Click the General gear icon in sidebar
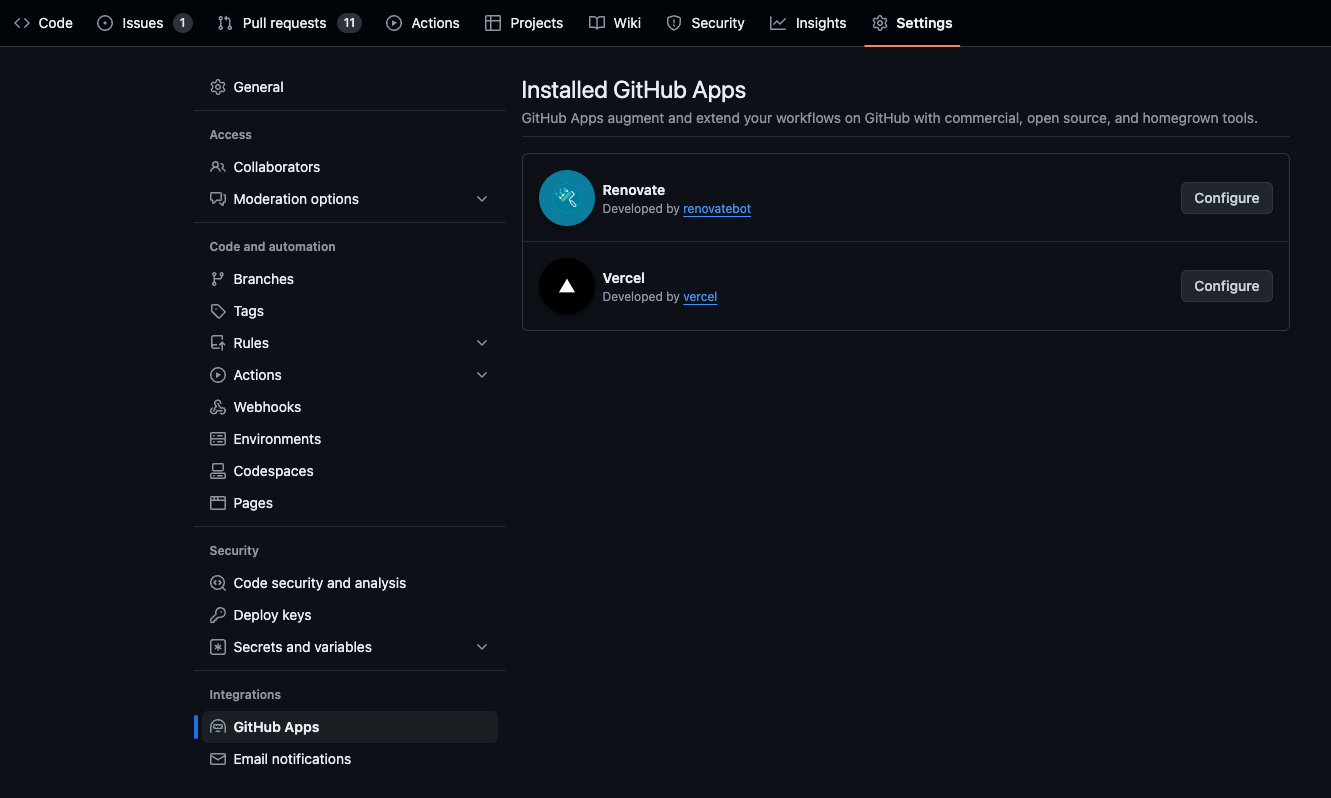 tap(218, 87)
